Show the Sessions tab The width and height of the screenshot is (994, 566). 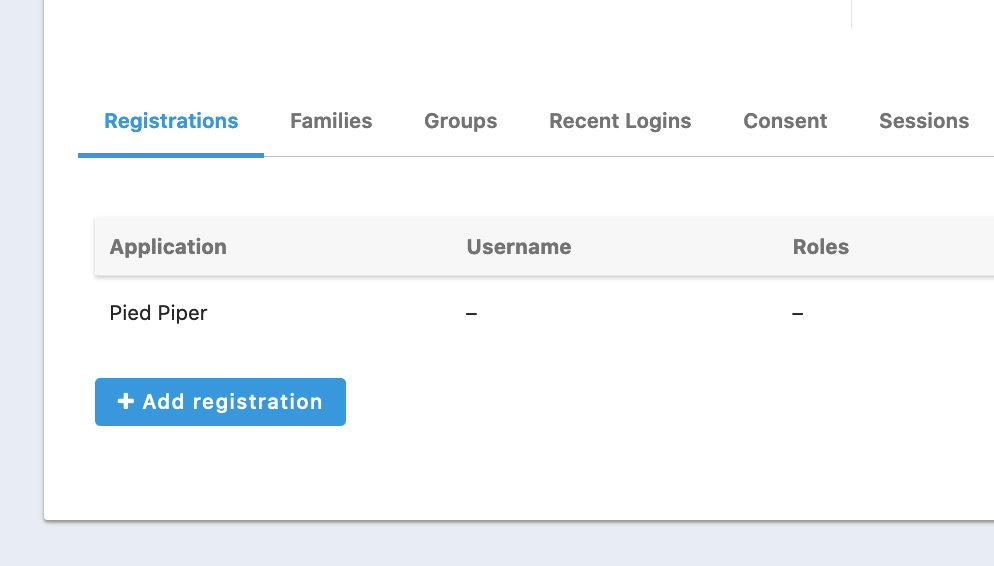[x=923, y=121]
